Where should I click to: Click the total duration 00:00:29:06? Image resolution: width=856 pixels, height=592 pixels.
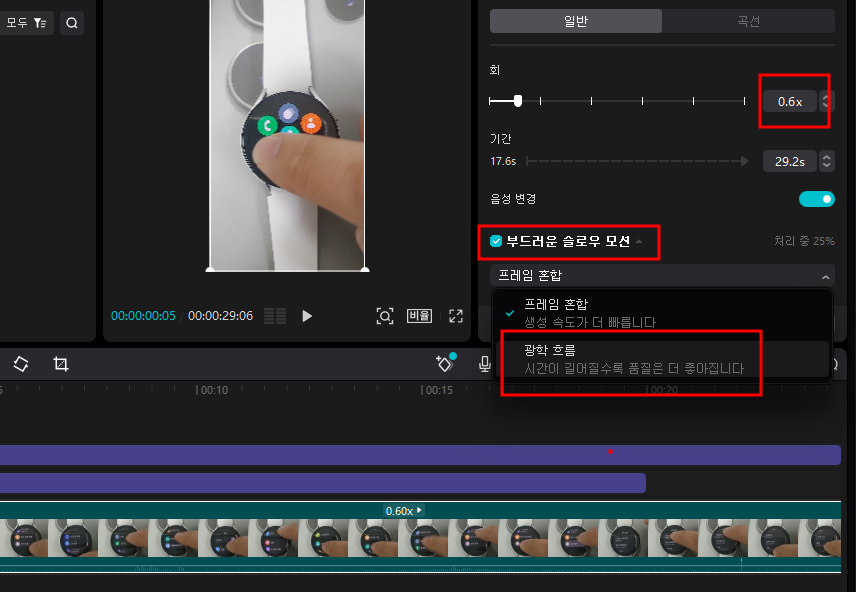click(x=221, y=316)
